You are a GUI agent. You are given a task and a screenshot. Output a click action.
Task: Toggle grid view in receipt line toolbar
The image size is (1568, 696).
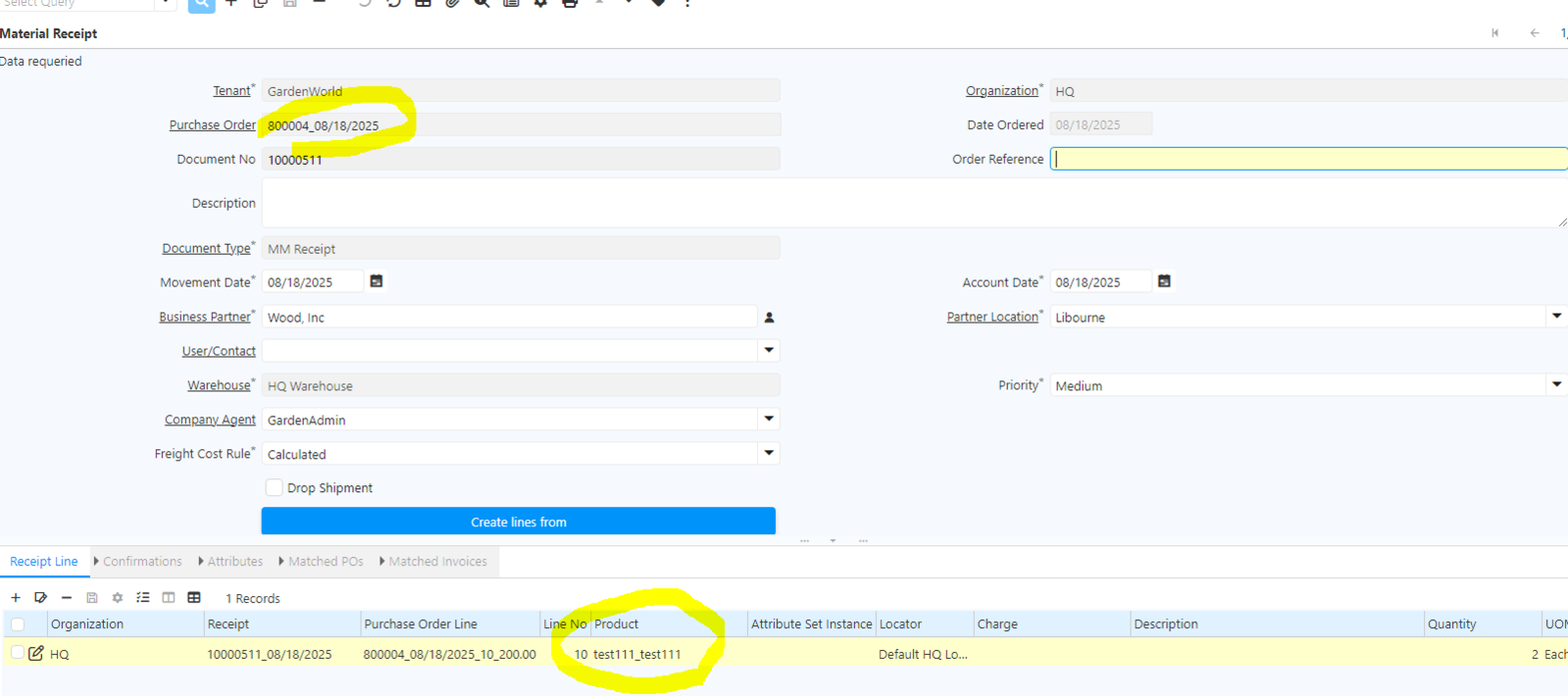pyautogui.click(x=194, y=598)
